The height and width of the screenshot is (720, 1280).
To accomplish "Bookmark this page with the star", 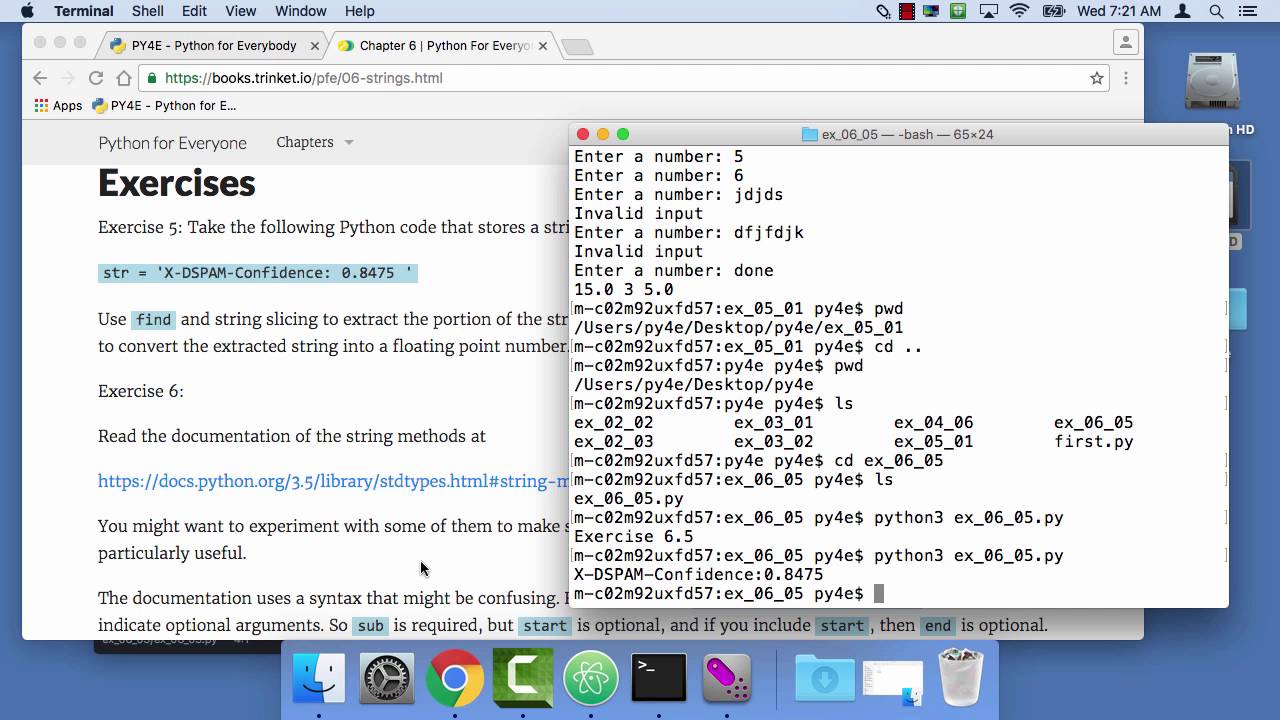I will click(x=1097, y=78).
